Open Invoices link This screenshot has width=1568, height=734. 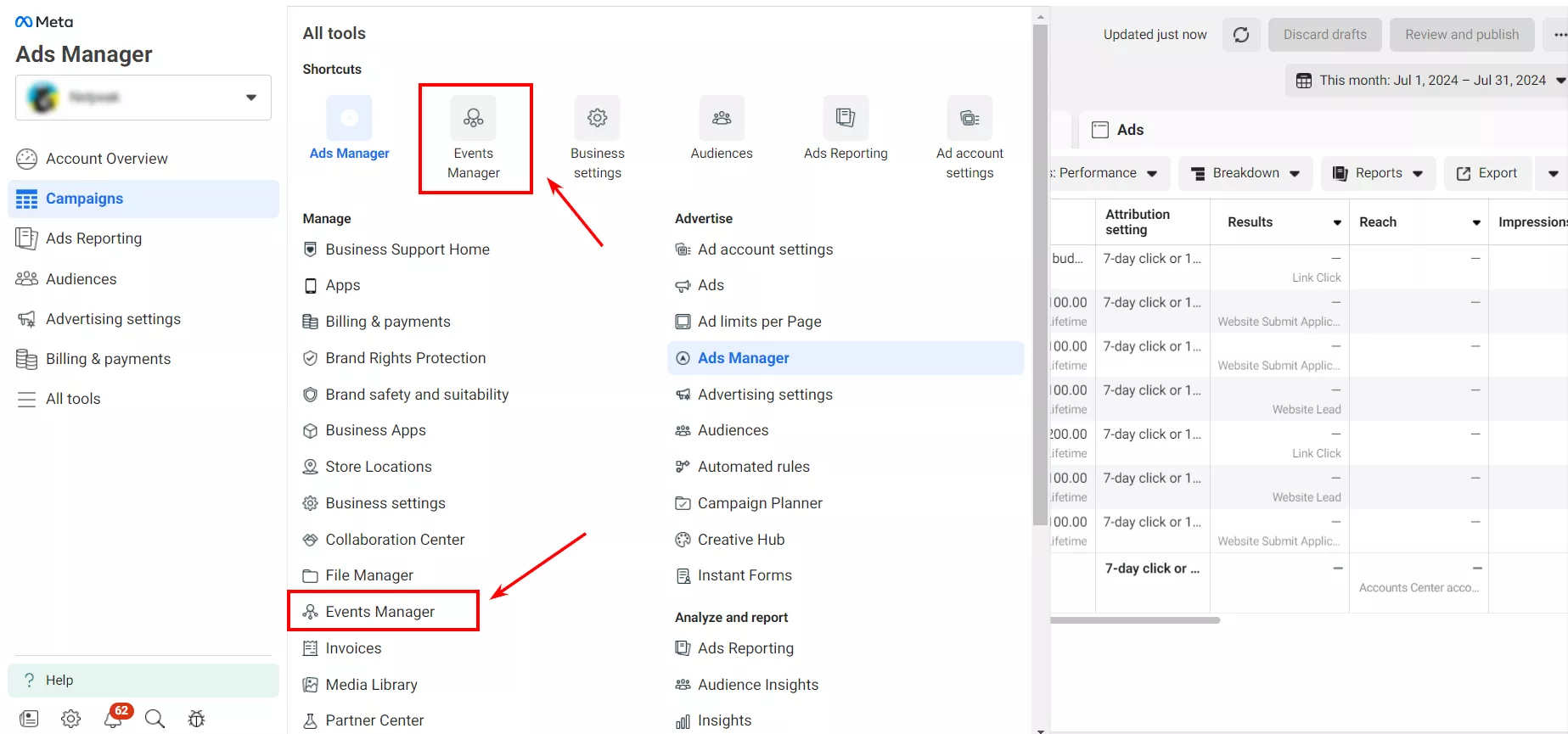353,648
